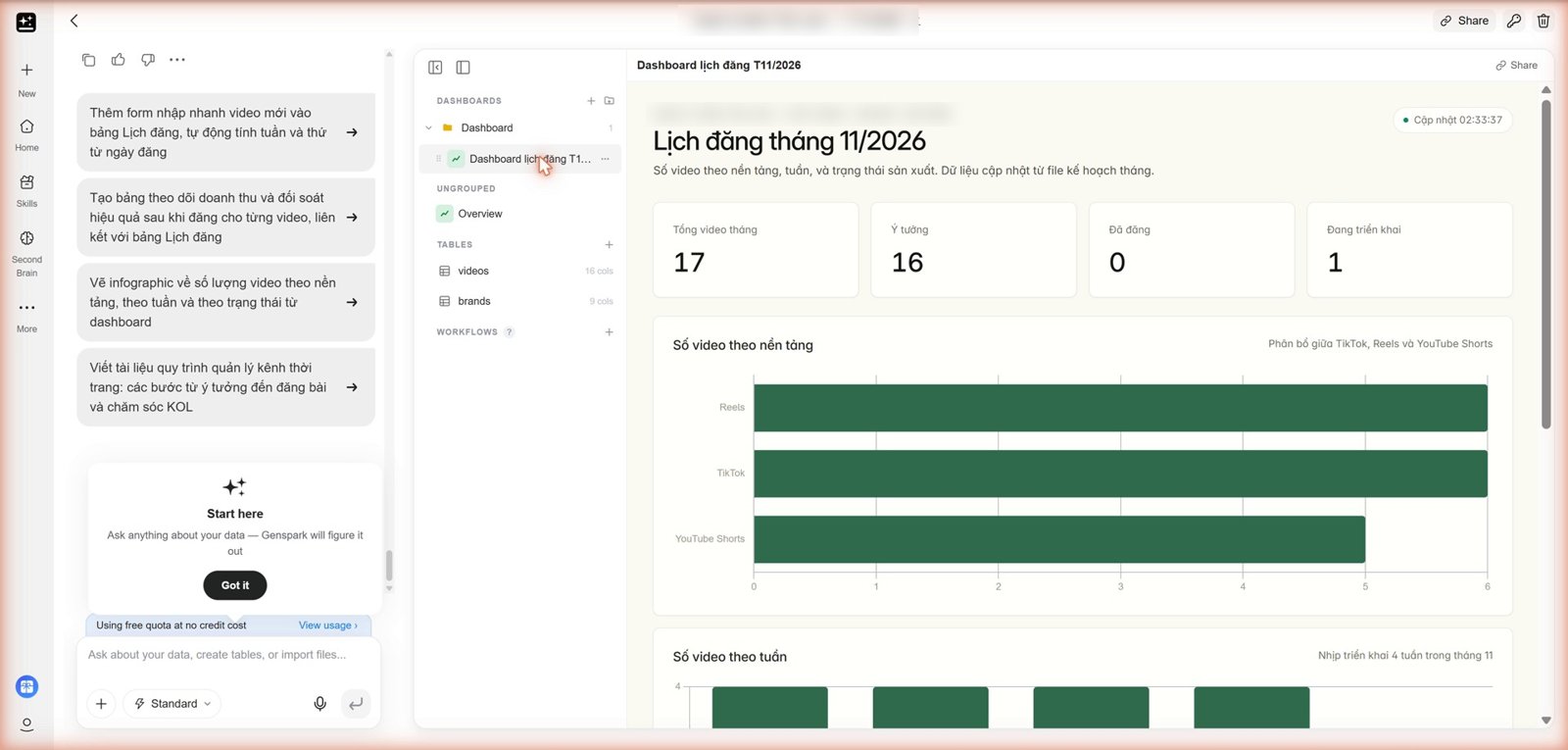The width and height of the screenshot is (1568, 750).
Task: Open the Genspark logo home icon
Action: tap(26, 22)
